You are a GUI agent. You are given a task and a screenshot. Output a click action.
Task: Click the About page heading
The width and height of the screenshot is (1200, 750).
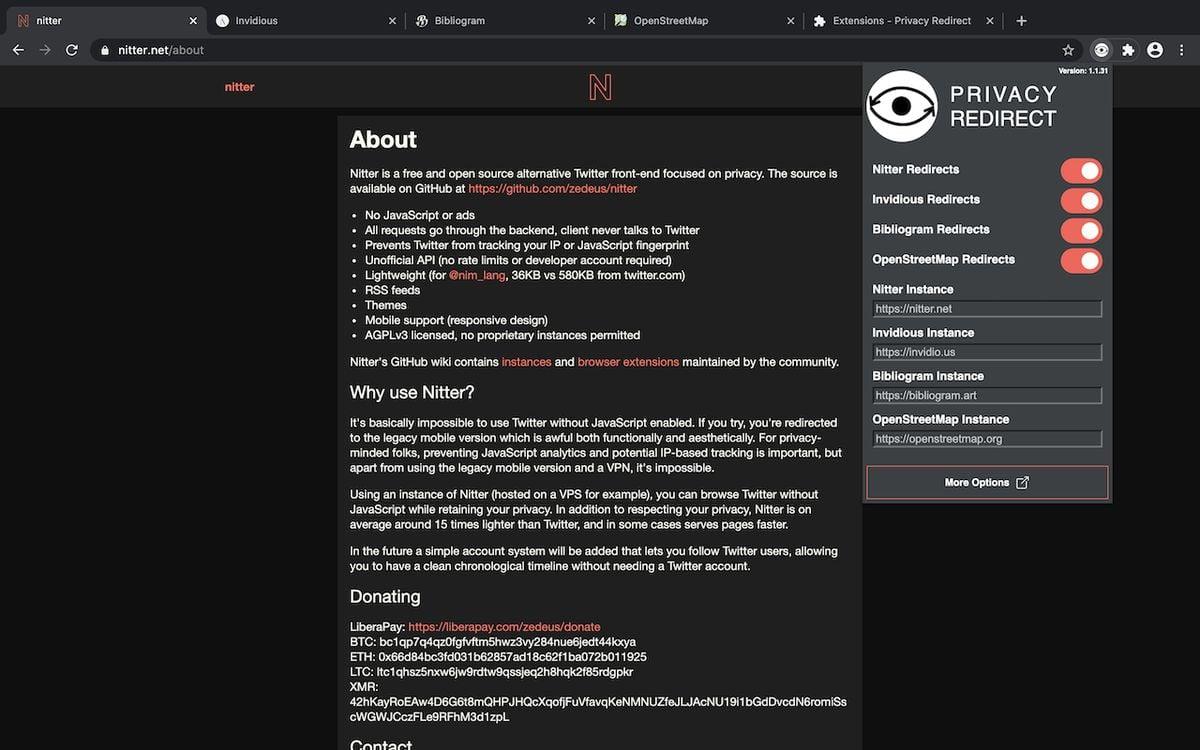383,140
